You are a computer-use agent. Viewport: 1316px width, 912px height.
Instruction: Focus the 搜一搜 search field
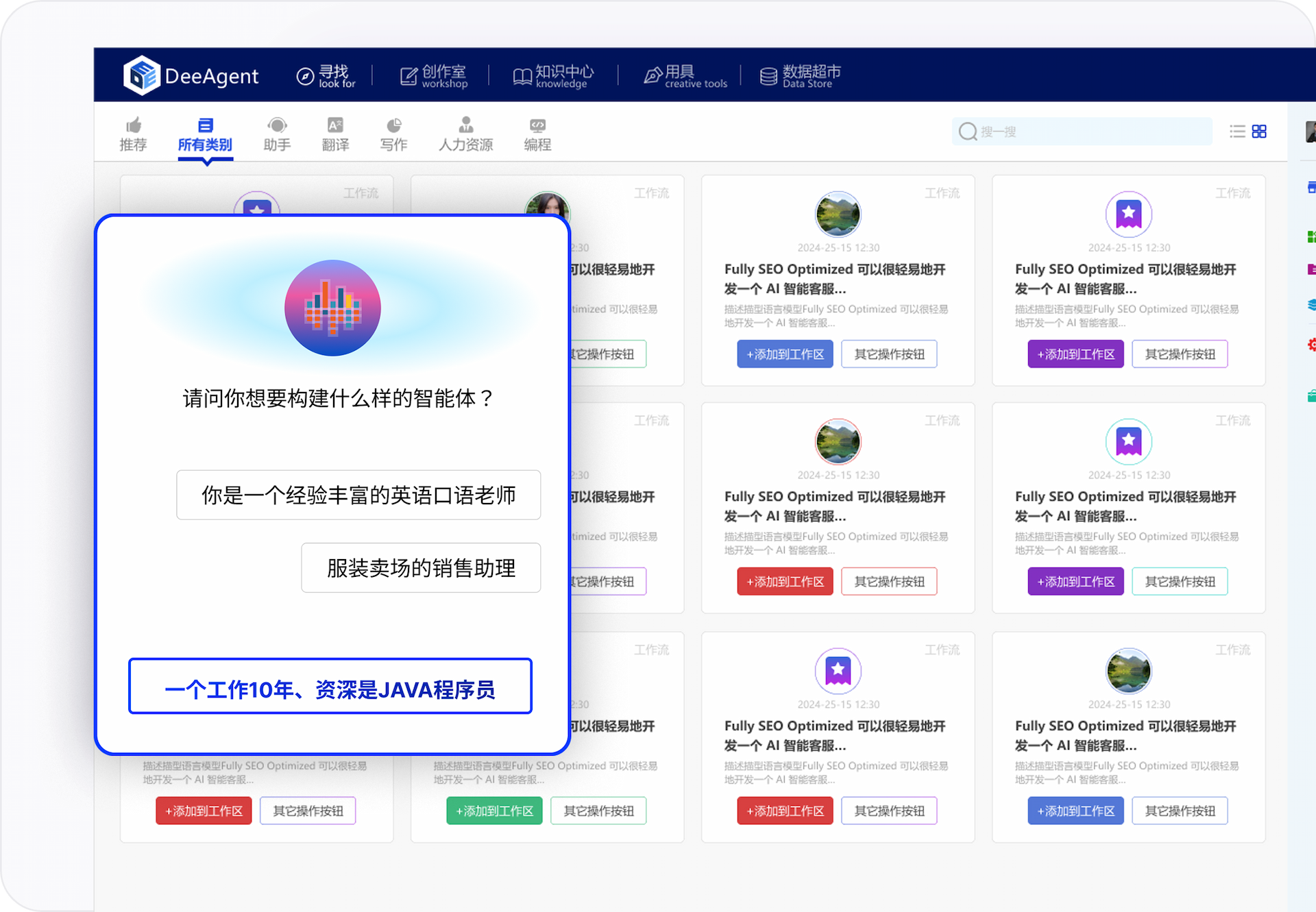tap(1082, 132)
